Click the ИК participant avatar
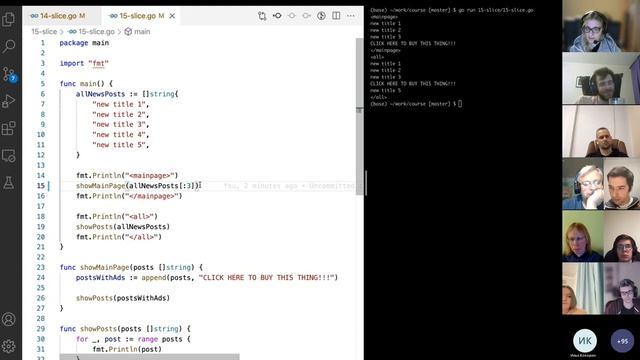640x360 pixels. 585,341
